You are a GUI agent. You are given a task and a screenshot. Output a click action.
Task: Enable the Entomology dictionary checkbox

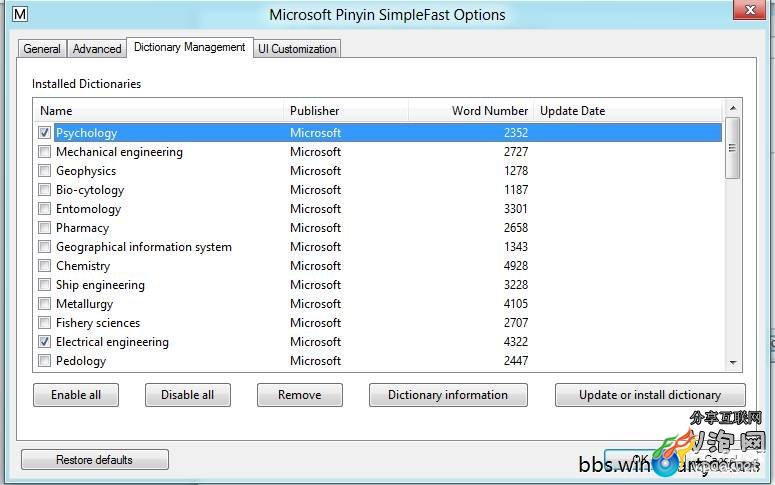44,209
